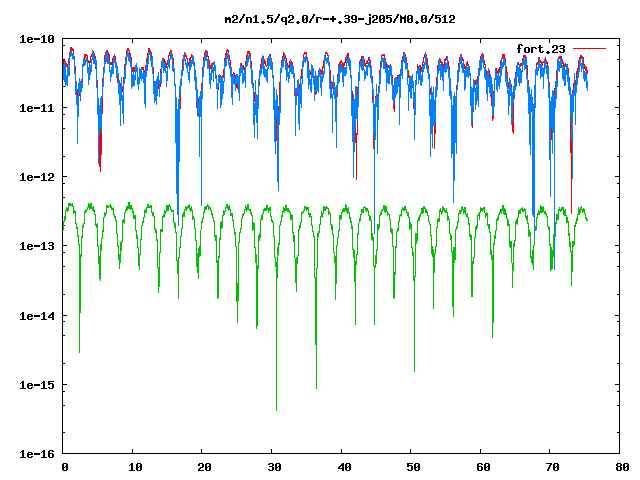
Task: Click the x-axis label 20
Action: (x=204, y=467)
